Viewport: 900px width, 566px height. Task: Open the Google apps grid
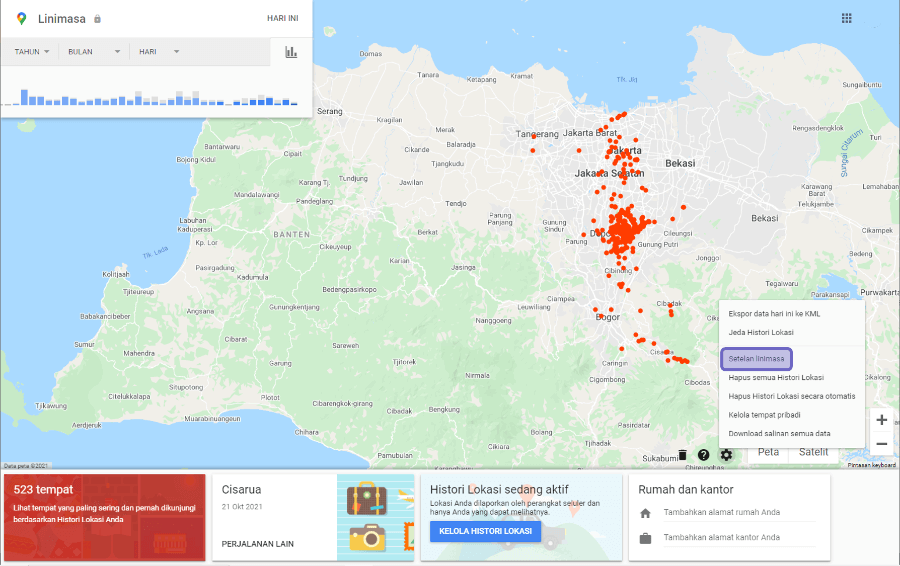click(847, 18)
